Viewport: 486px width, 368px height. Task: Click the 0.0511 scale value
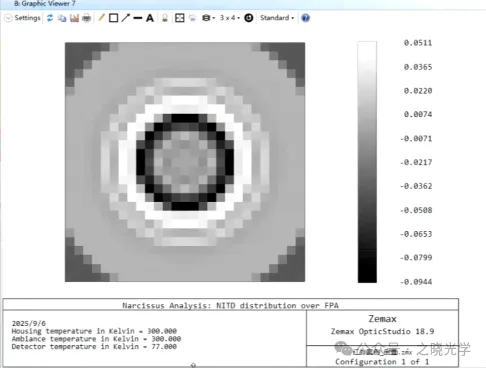coord(418,43)
